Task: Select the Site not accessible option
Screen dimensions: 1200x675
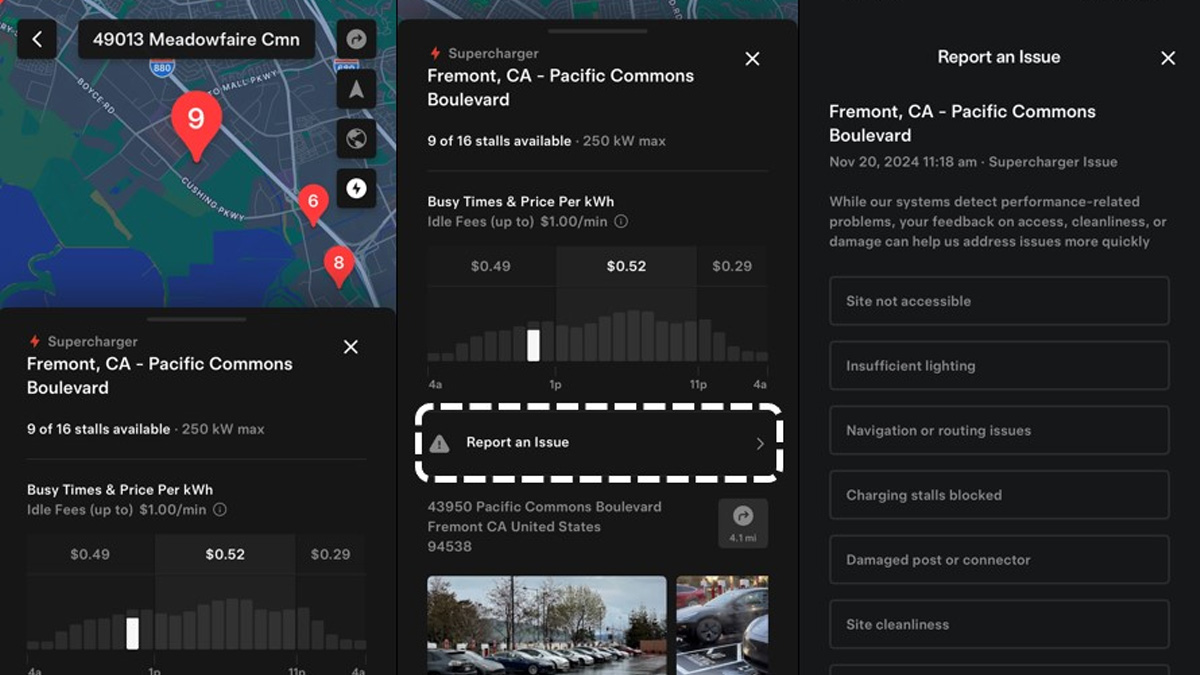Action: pyautogui.click(x=999, y=301)
